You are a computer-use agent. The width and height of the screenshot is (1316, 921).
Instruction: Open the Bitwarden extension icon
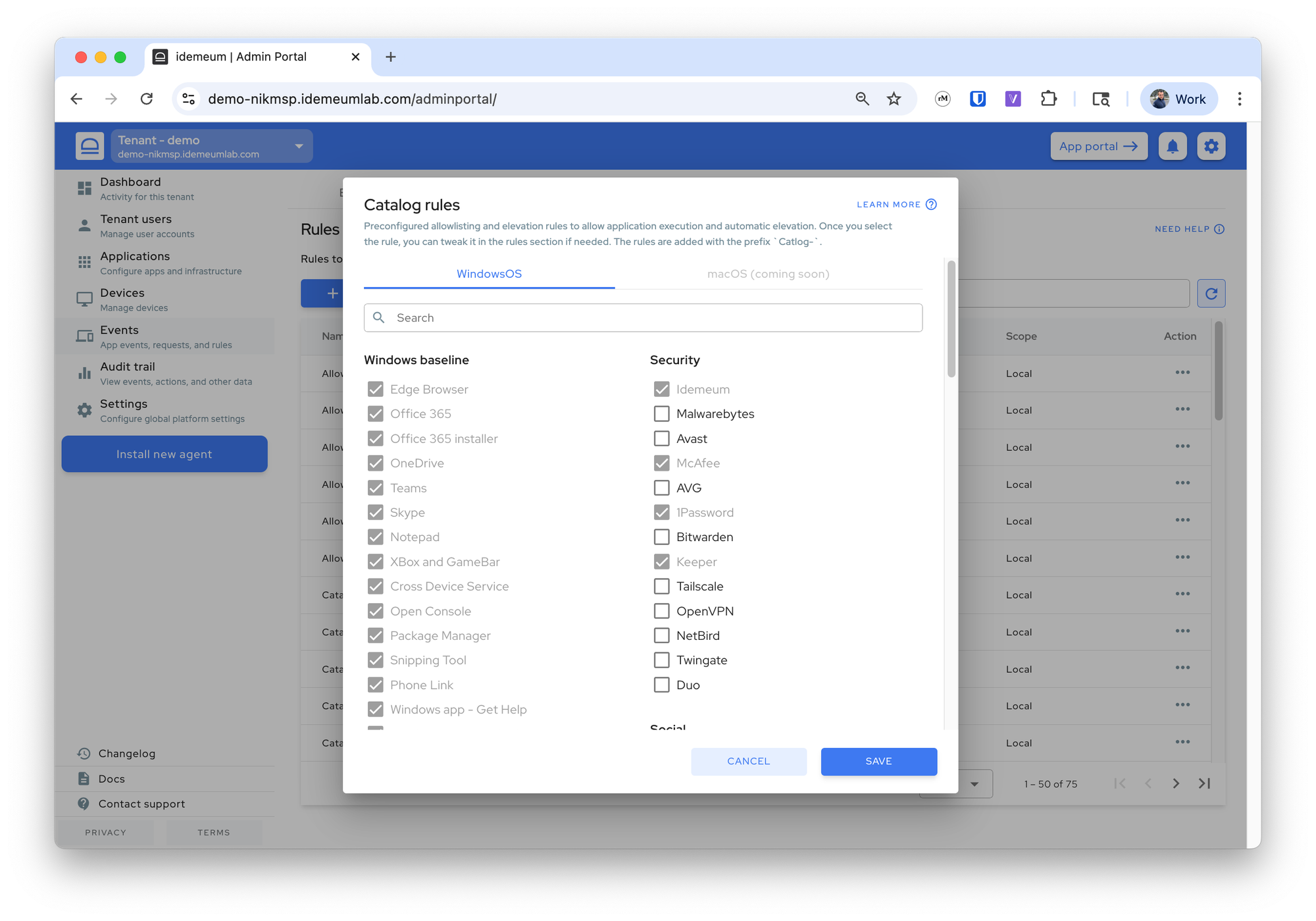pyautogui.click(x=978, y=99)
